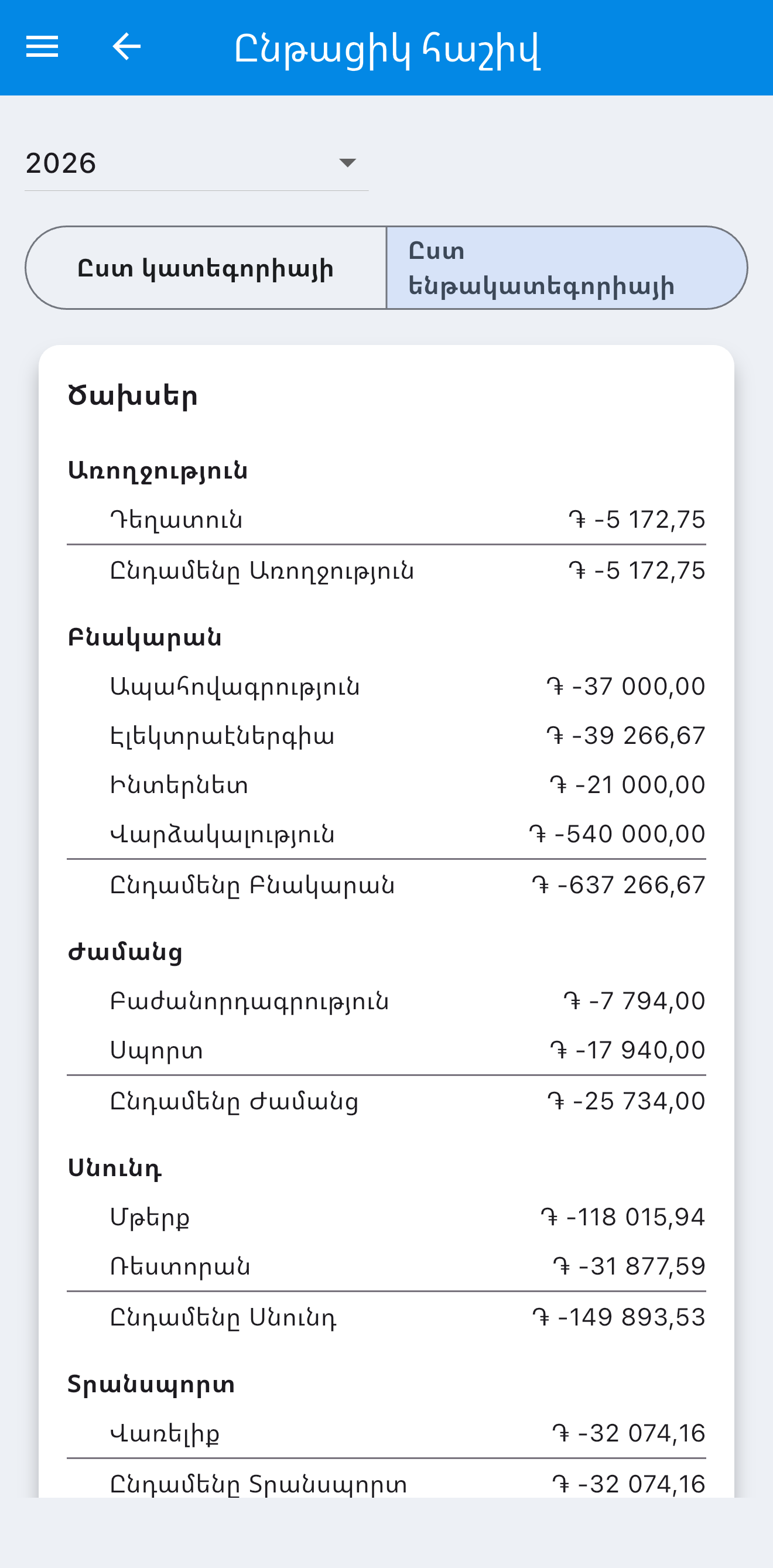Viewport: 773px width, 1568px height.
Task: Open the Էլեկտրաէներգիա expense entry
Action: tap(386, 736)
